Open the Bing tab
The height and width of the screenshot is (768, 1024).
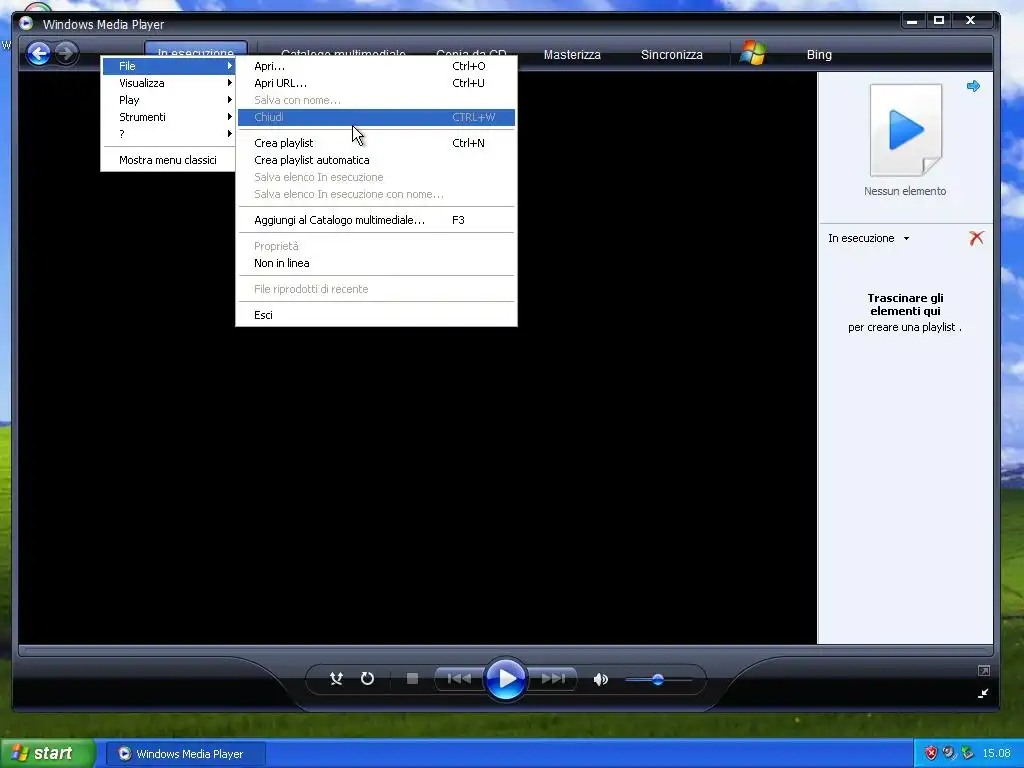coord(819,55)
